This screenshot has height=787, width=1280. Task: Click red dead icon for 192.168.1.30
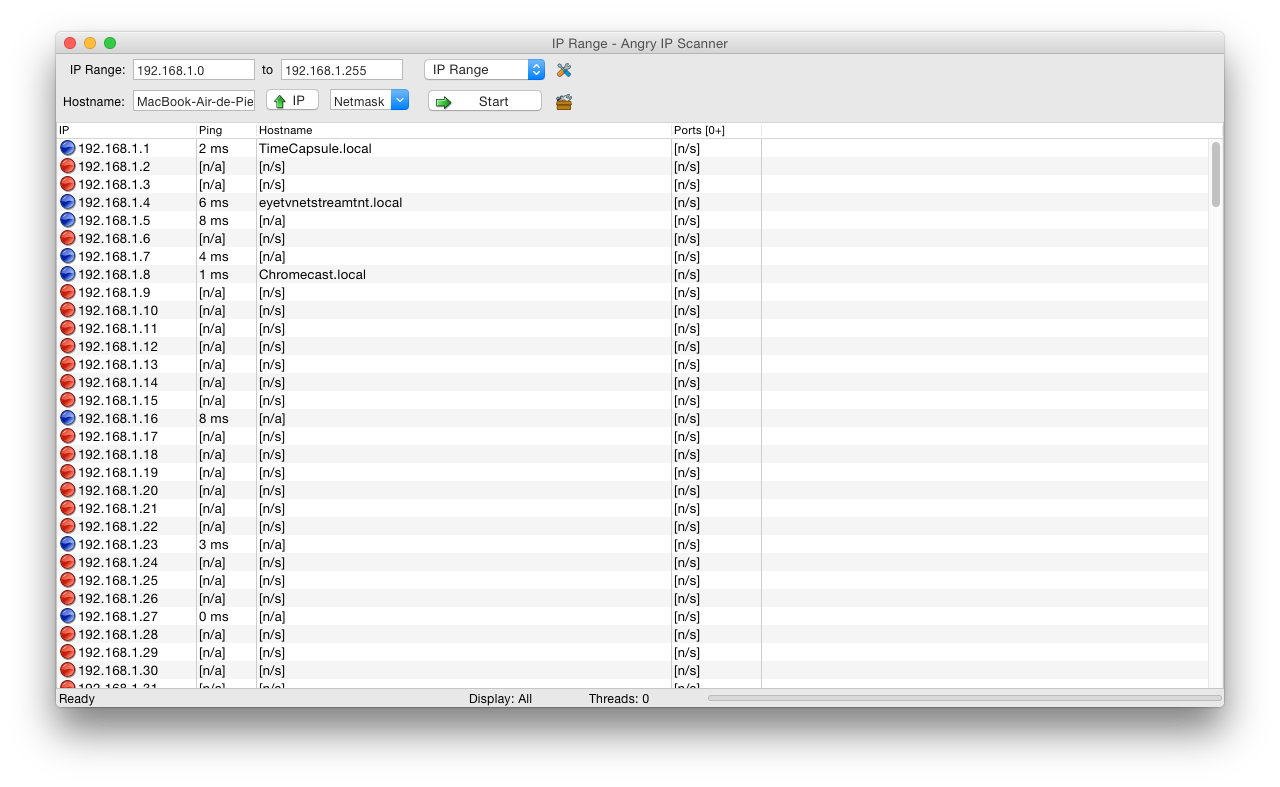click(x=68, y=670)
